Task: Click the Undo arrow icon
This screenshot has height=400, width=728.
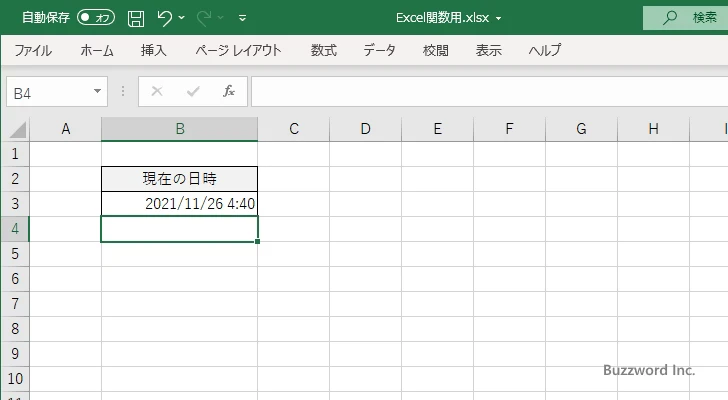Action: click(x=164, y=18)
